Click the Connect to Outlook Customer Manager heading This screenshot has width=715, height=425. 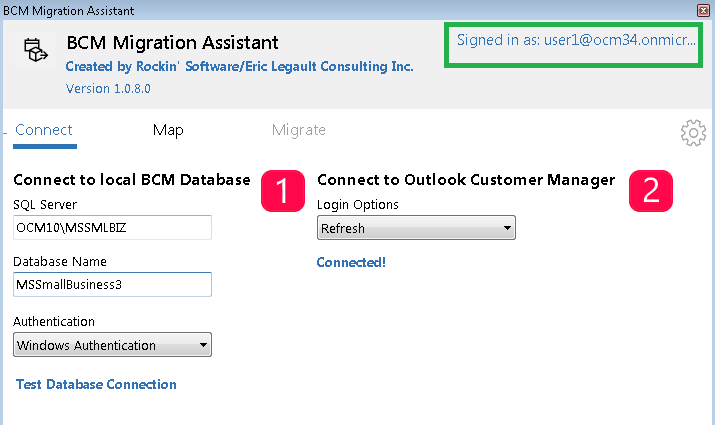click(465, 180)
